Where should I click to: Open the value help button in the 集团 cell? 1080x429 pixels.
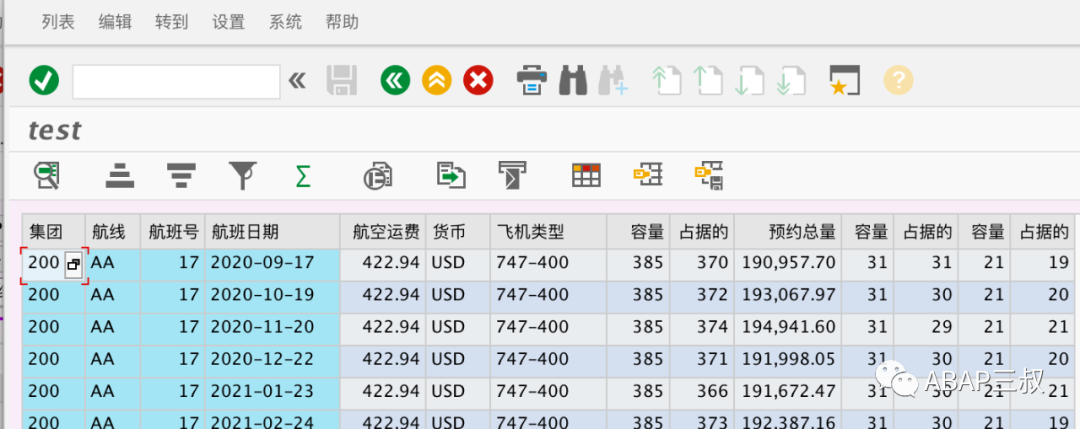[73, 264]
